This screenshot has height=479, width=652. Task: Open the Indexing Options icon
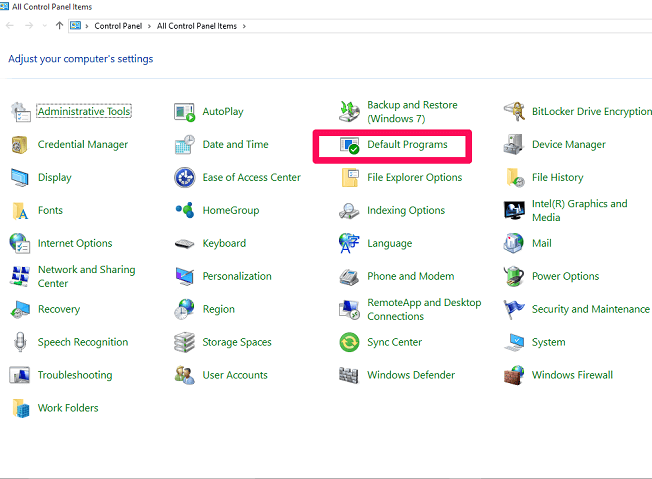[348, 211]
